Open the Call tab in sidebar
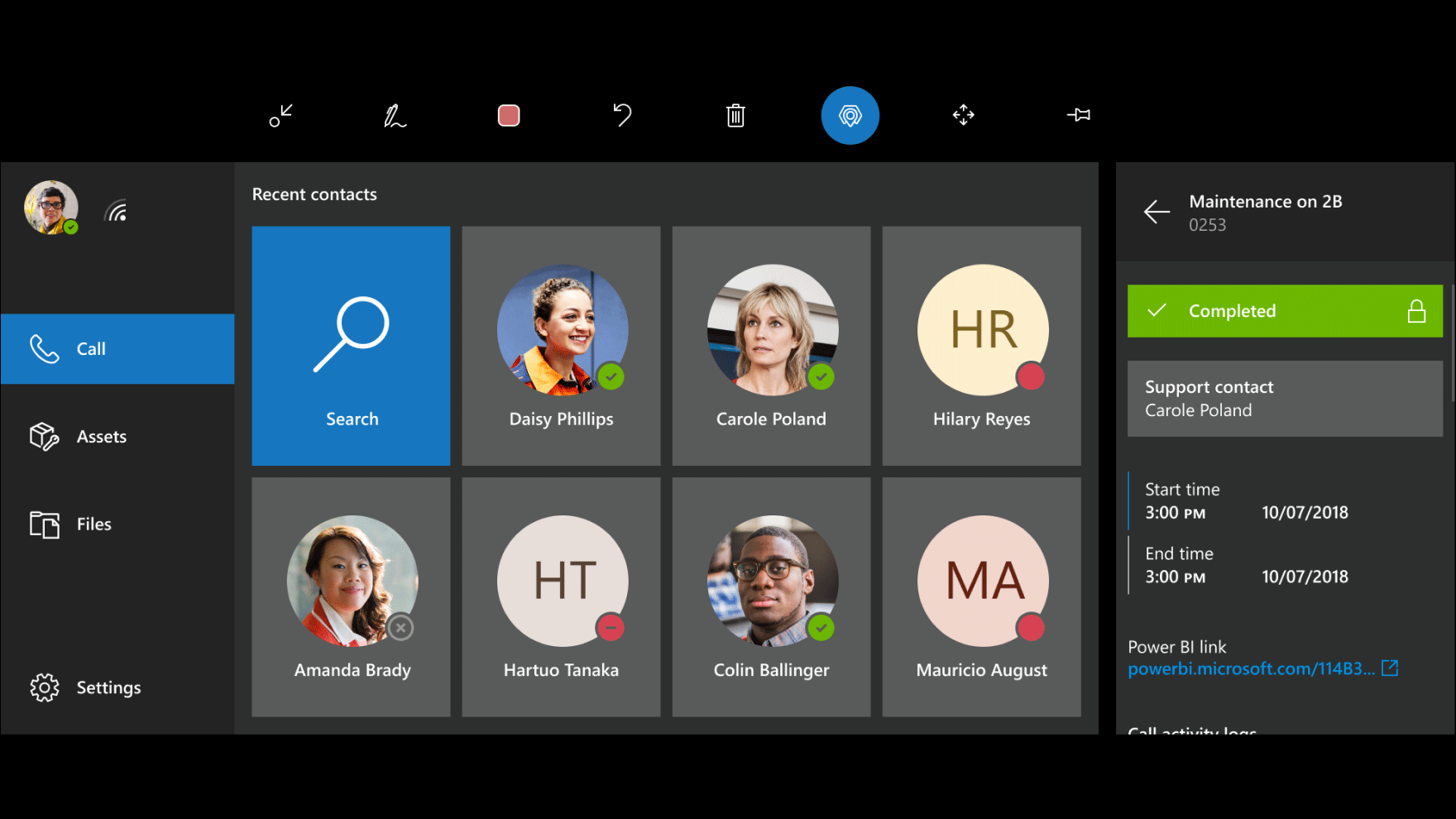This screenshot has height=819, width=1456. pyautogui.click(x=117, y=349)
